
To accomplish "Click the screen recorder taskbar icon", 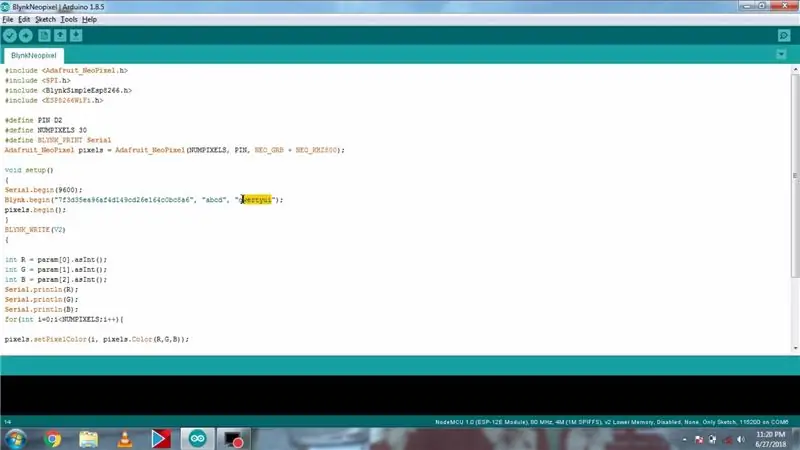I will [x=234, y=439].
